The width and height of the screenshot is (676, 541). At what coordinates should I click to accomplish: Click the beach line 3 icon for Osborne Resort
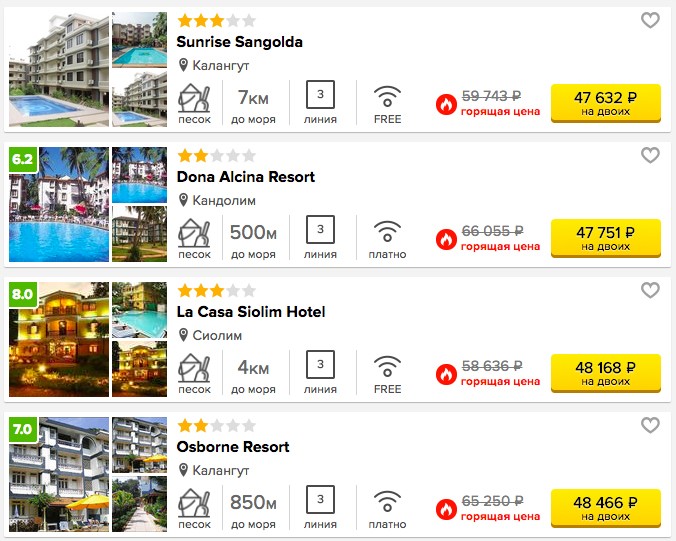320,499
